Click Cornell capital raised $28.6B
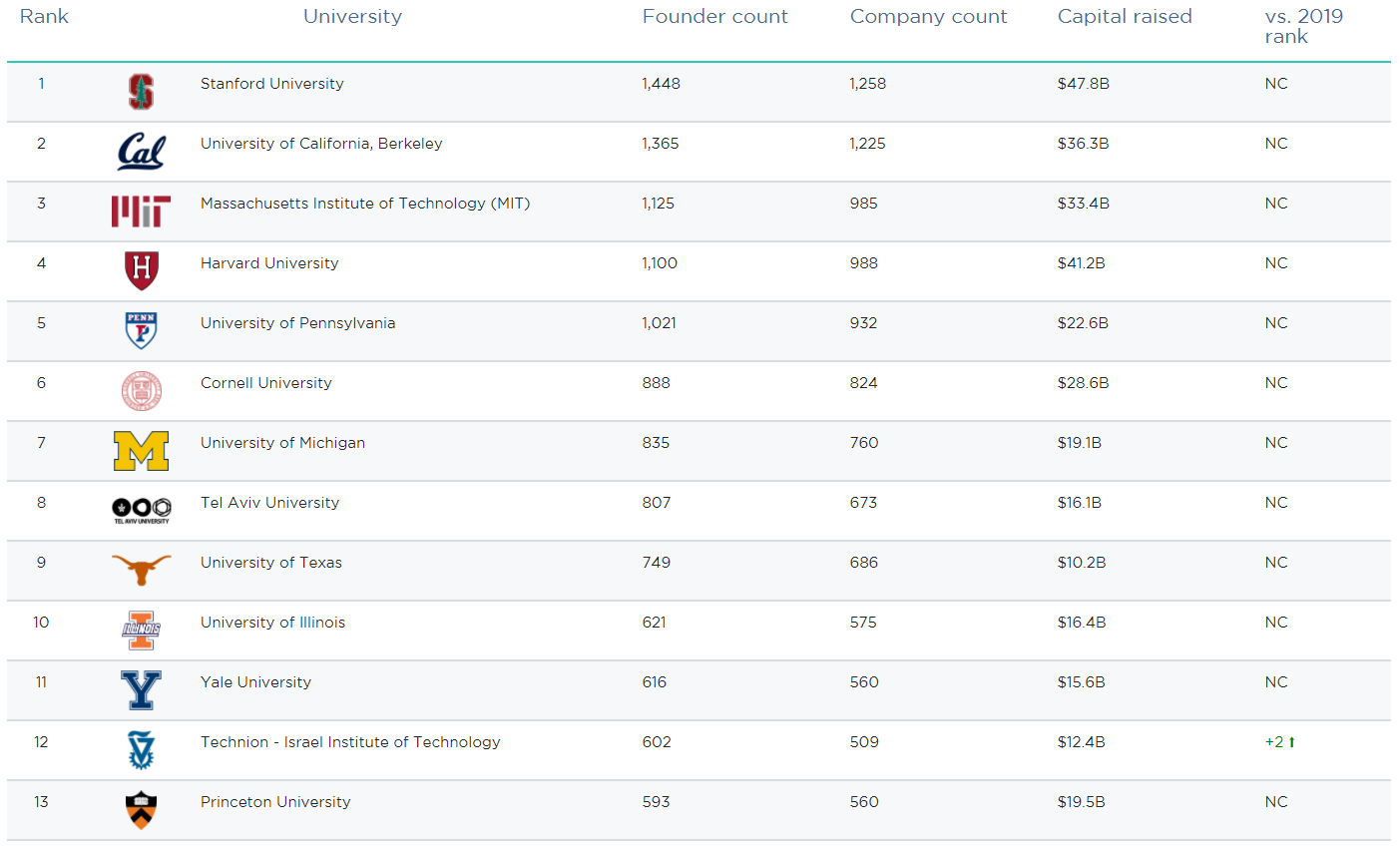 click(x=1083, y=383)
